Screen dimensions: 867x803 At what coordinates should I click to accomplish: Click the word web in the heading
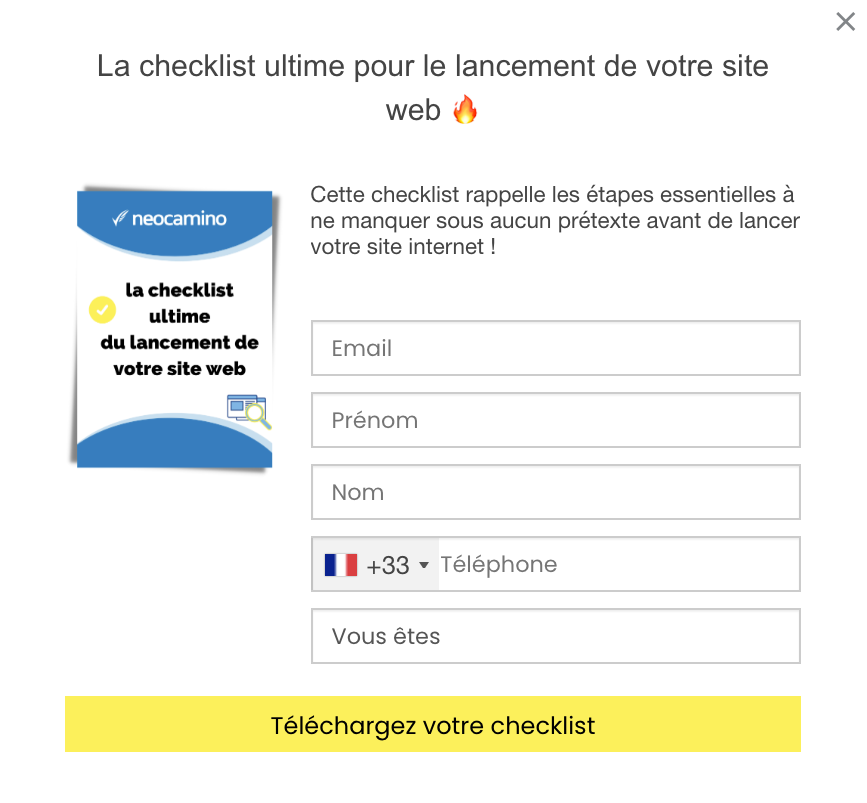point(413,110)
